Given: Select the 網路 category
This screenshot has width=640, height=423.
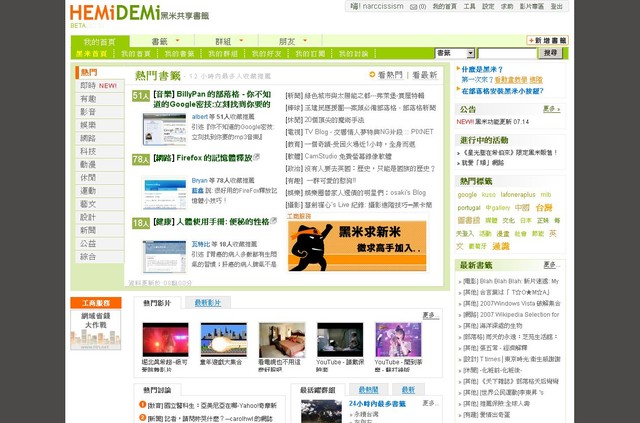Looking at the screenshot, I should click(100, 138).
